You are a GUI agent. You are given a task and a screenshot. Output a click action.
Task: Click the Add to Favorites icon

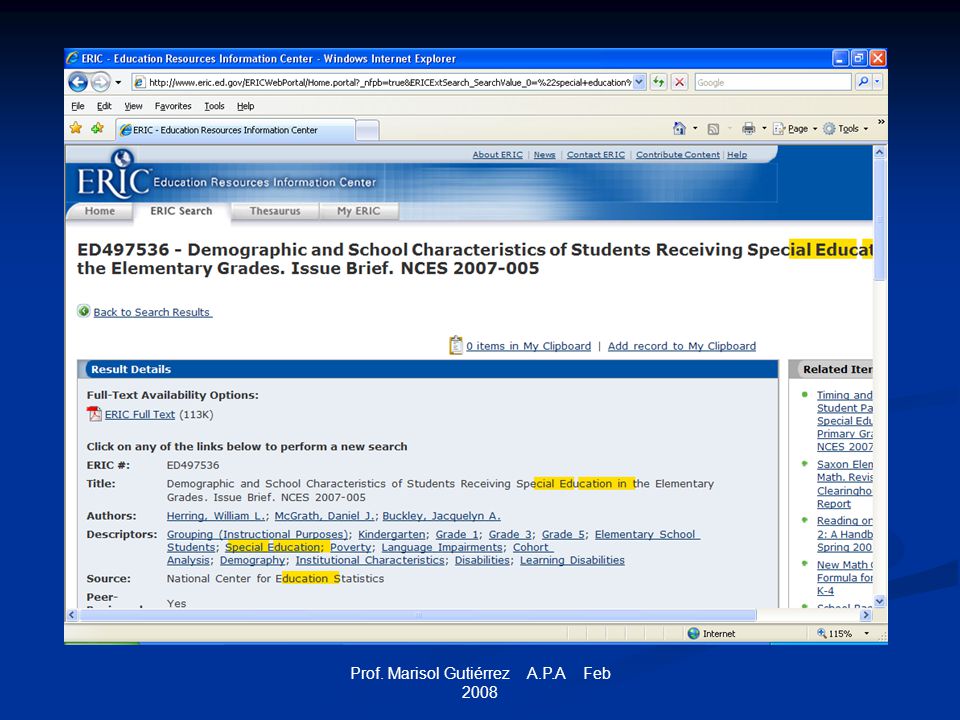click(97, 128)
